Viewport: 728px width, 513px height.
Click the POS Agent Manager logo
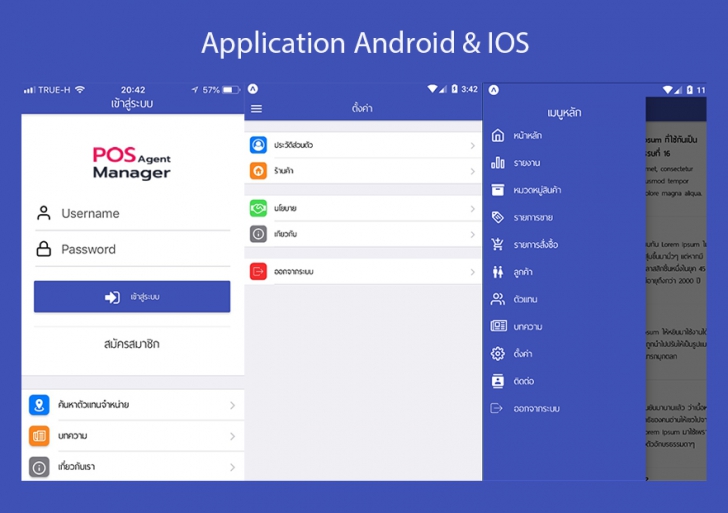tap(132, 163)
